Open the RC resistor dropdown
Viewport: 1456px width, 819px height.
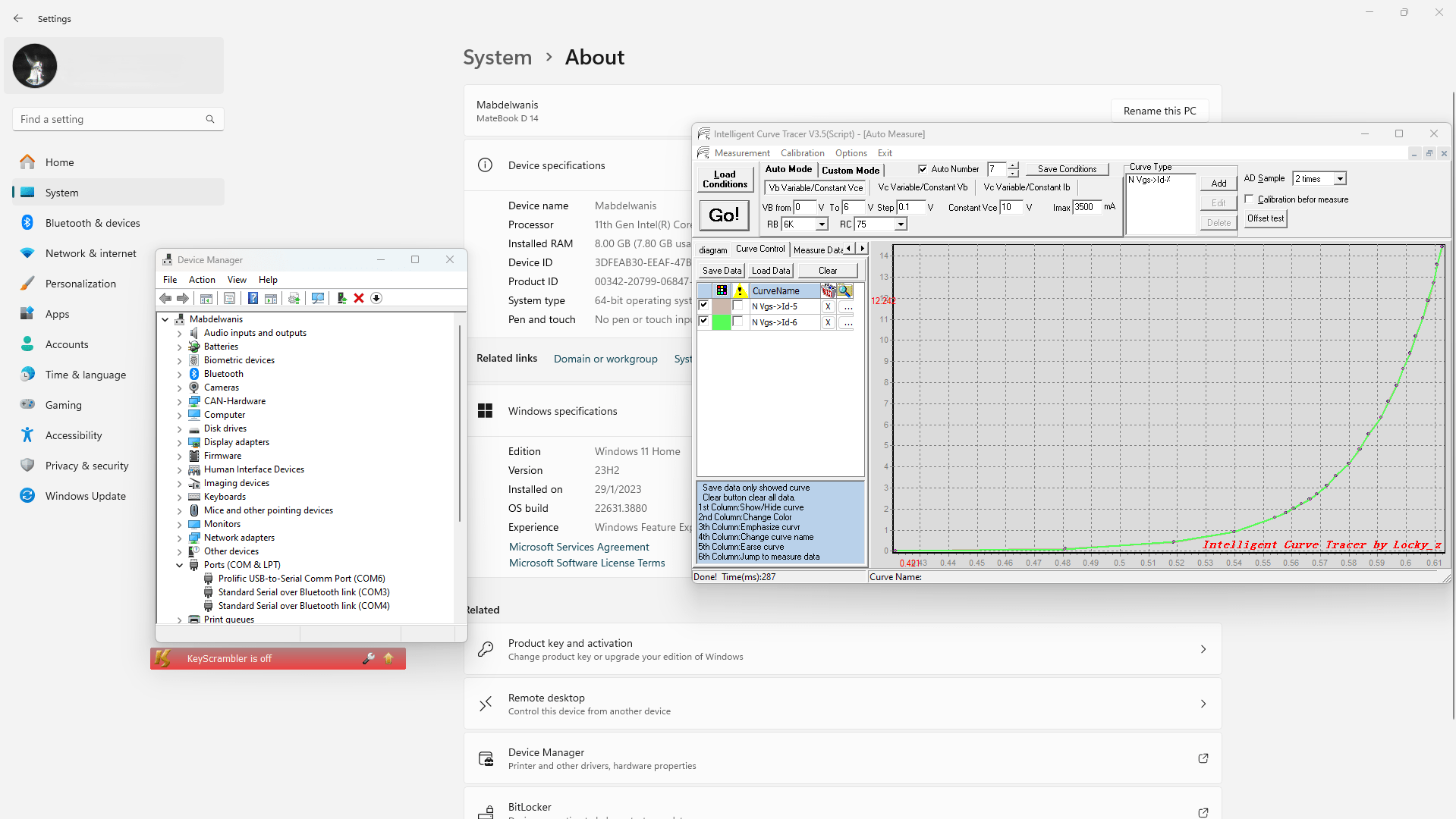click(x=901, y=224)
